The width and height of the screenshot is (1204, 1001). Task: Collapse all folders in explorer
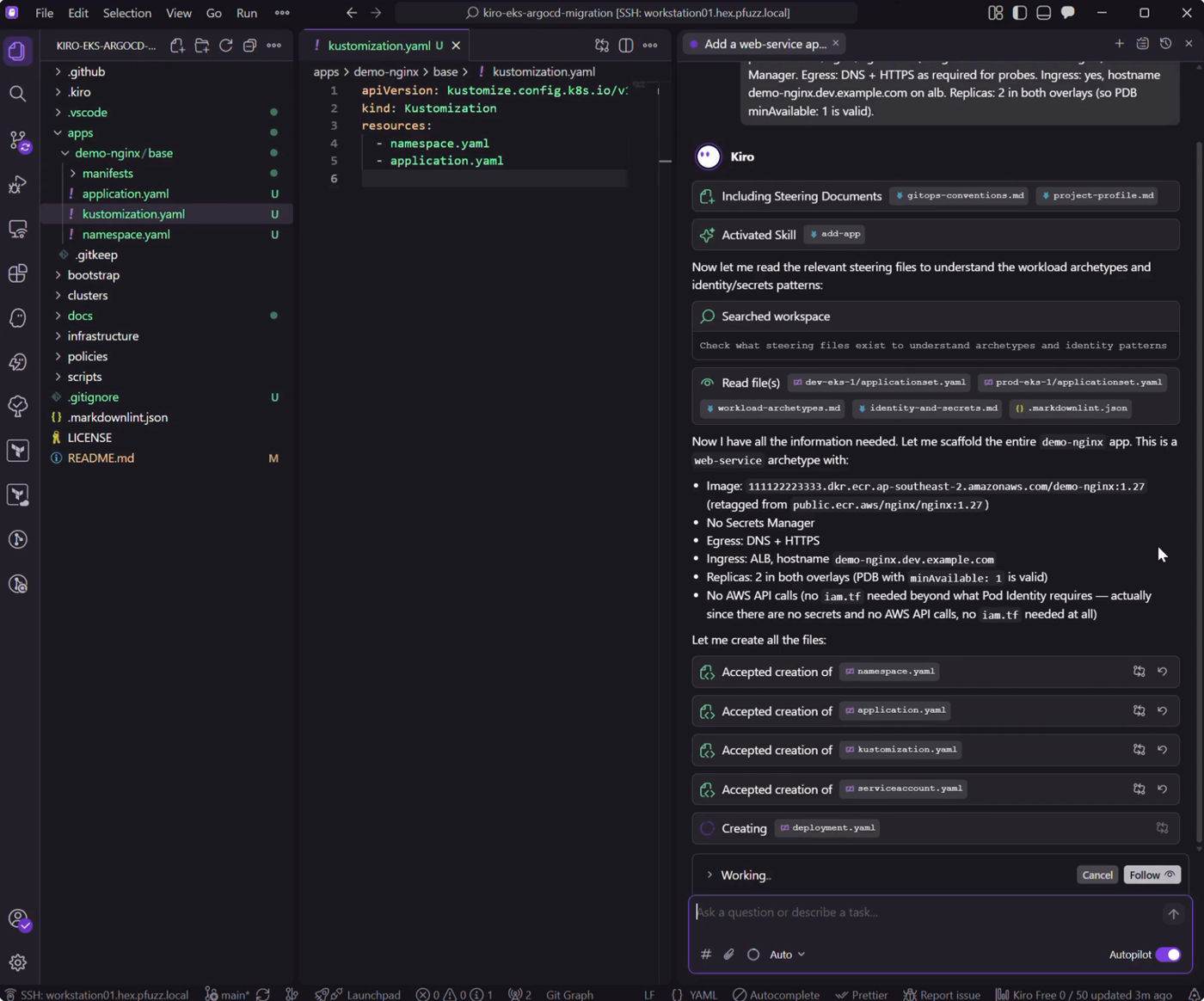[249, 46]
